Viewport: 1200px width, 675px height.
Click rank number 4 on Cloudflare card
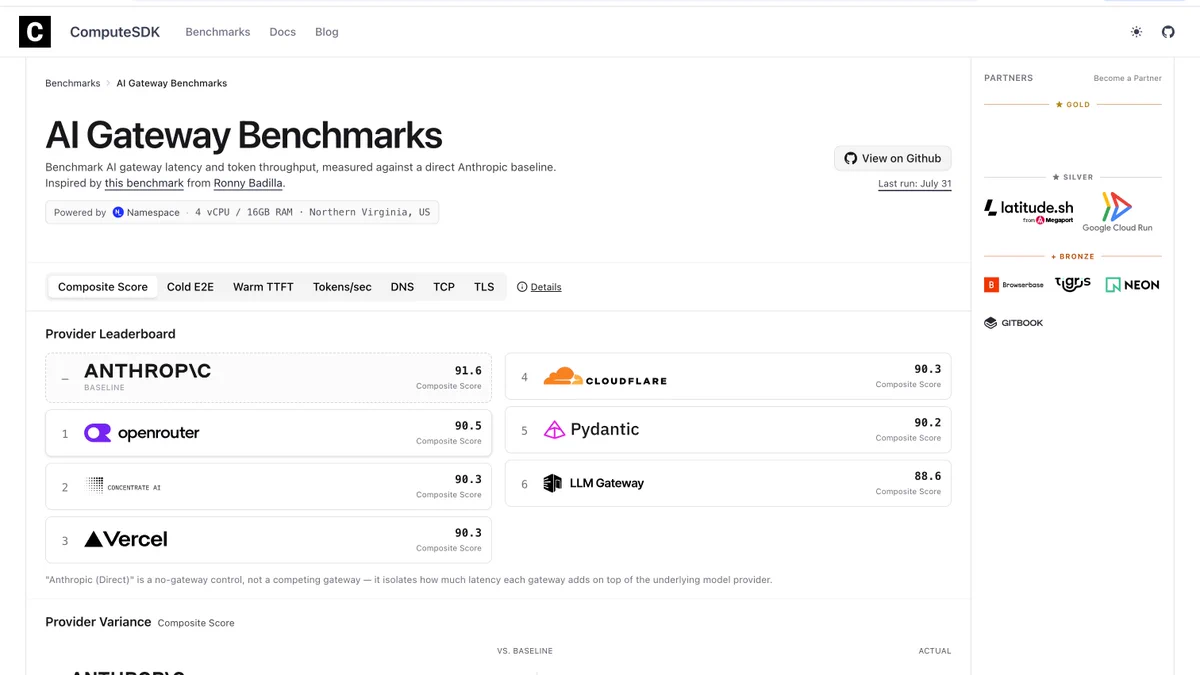tap(525, 378)
